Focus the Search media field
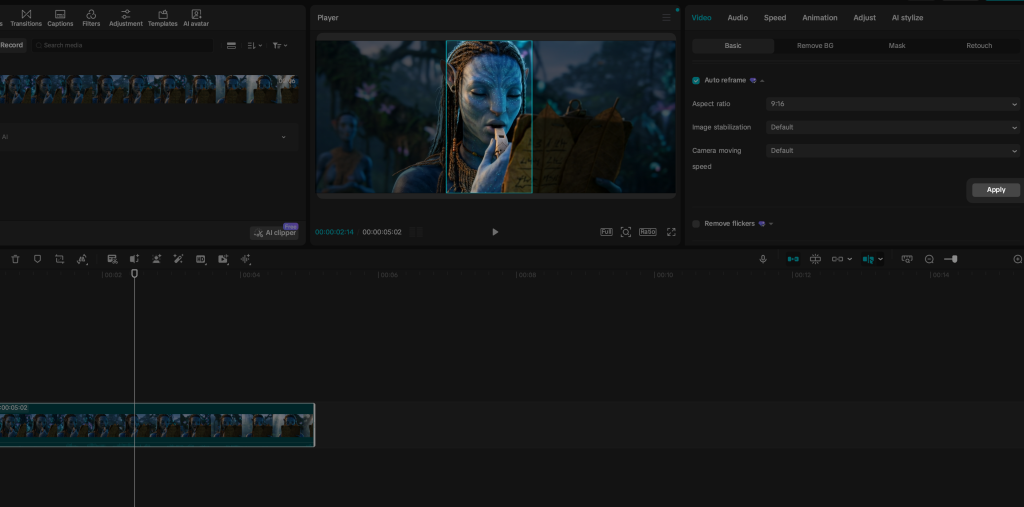The image size is (1024, 507). click(123, 45)
